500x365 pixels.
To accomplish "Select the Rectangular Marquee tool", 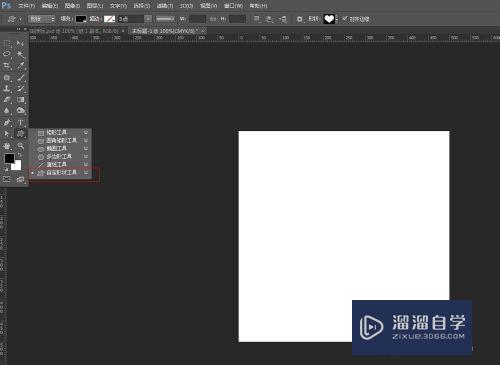I will [x=7, y=44].
